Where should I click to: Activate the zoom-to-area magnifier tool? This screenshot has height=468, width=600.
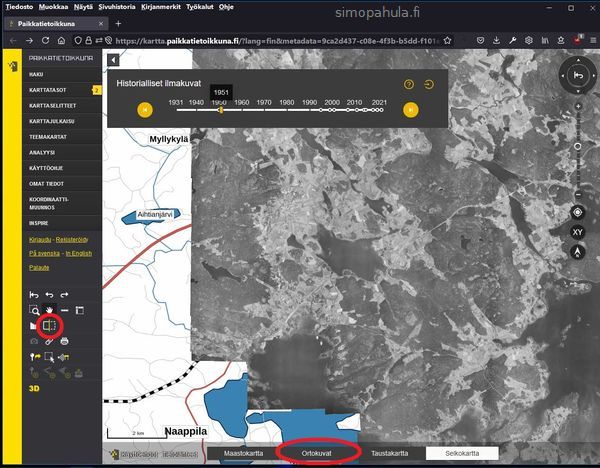point(33,309)
